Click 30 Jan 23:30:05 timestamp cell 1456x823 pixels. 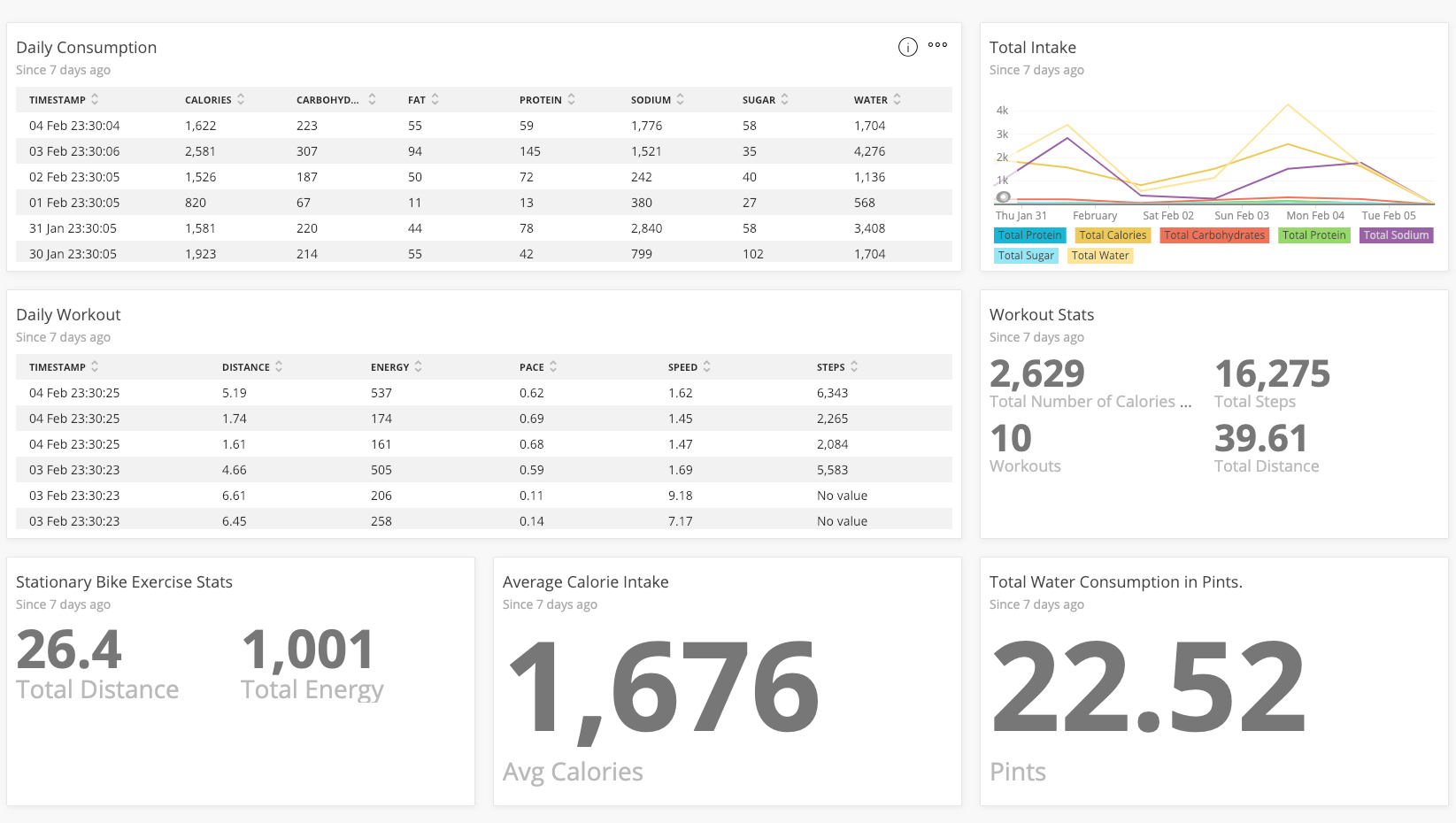tap(73, 254)
